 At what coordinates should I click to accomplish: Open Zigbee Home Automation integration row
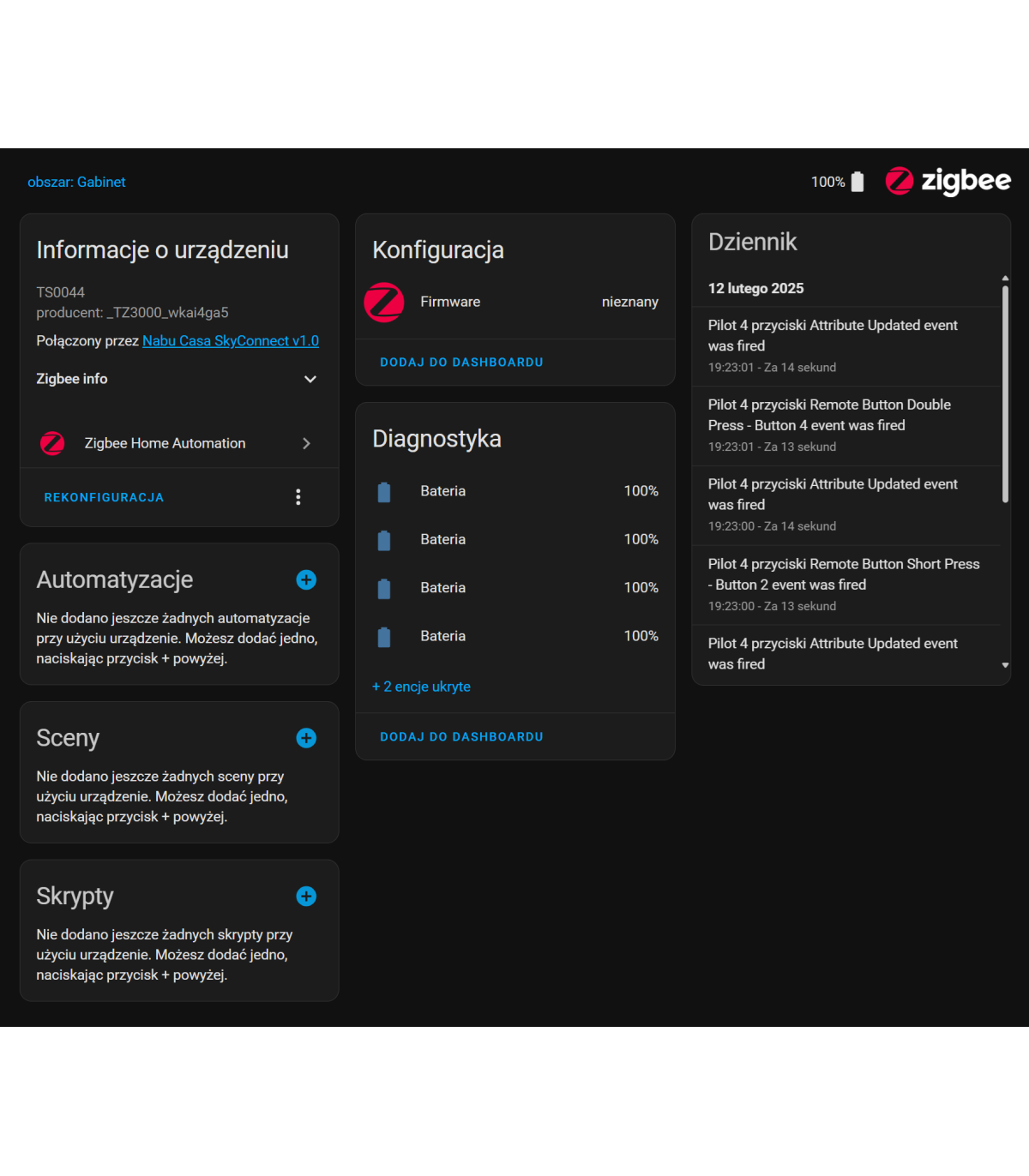[178, 443]
